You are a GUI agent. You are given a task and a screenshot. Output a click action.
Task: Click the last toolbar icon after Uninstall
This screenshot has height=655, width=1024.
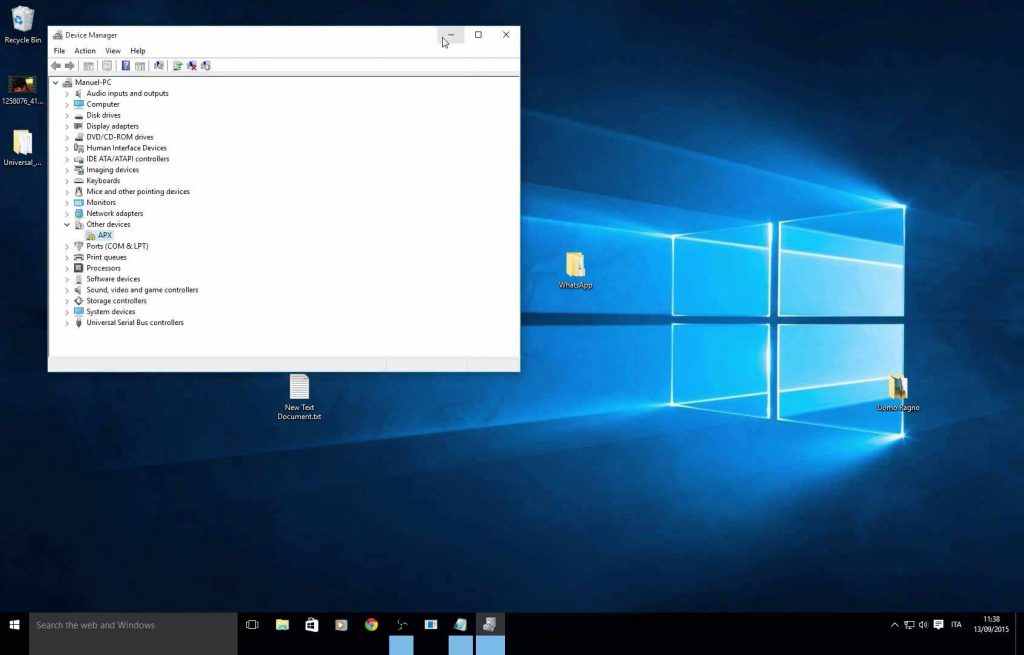click(206, 66)
